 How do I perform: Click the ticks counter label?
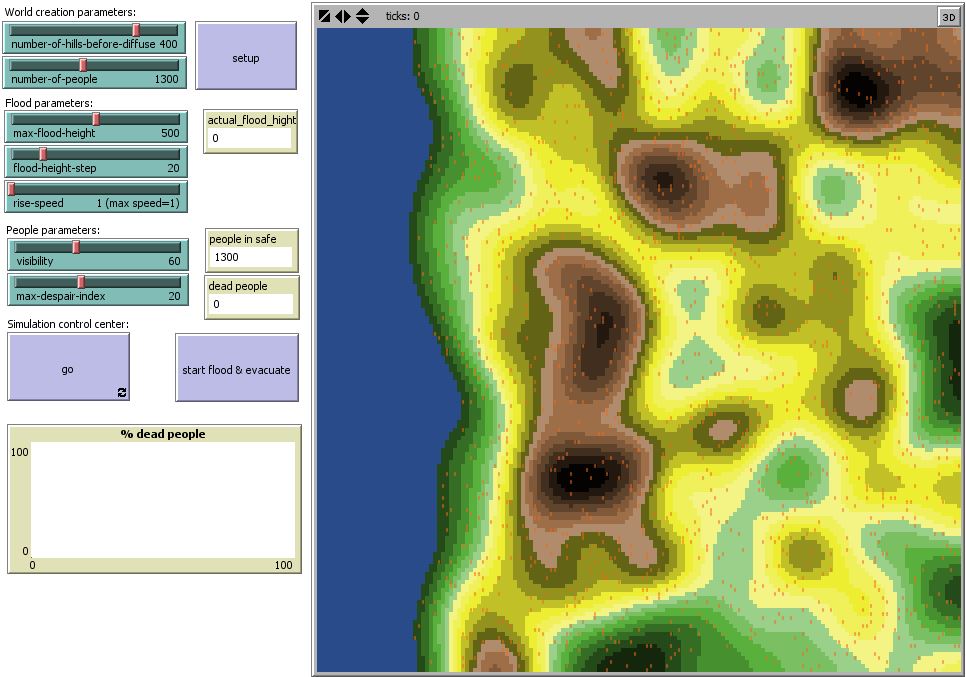click(x=403, y=16)
